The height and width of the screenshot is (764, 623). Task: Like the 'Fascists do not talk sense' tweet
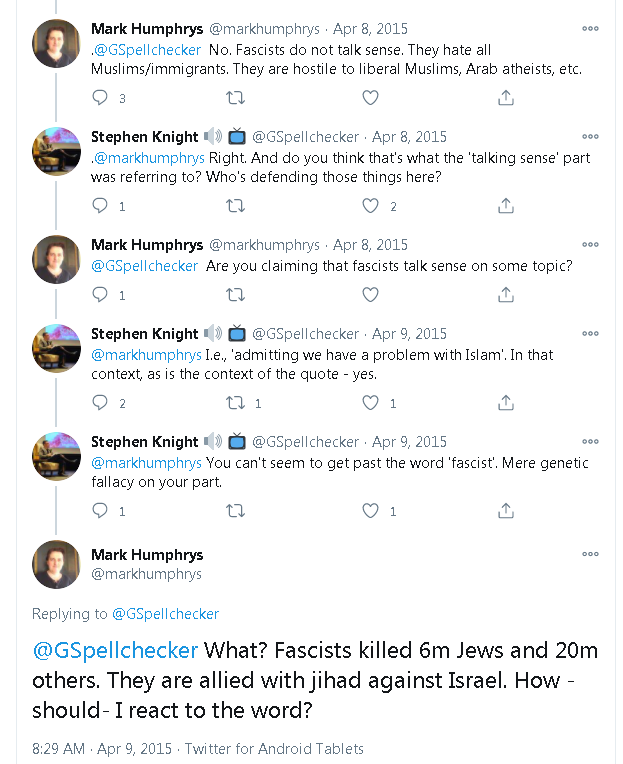pyautogui.click(x=370, y=98)
